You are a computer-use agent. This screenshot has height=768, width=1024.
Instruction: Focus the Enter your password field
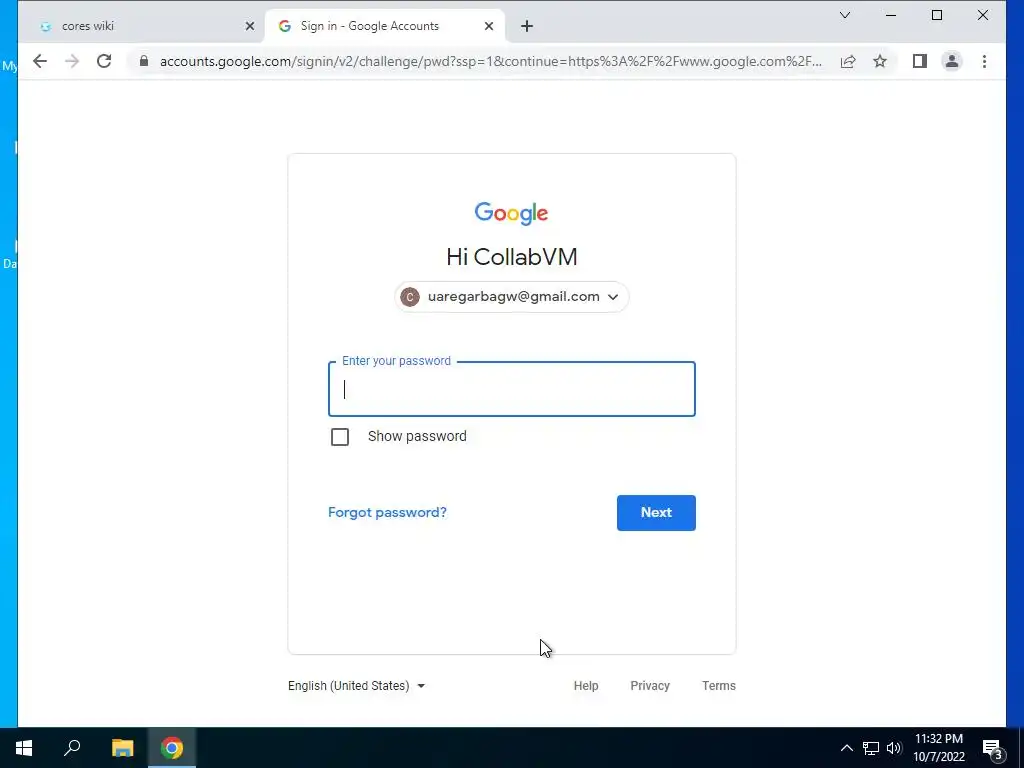512,389
